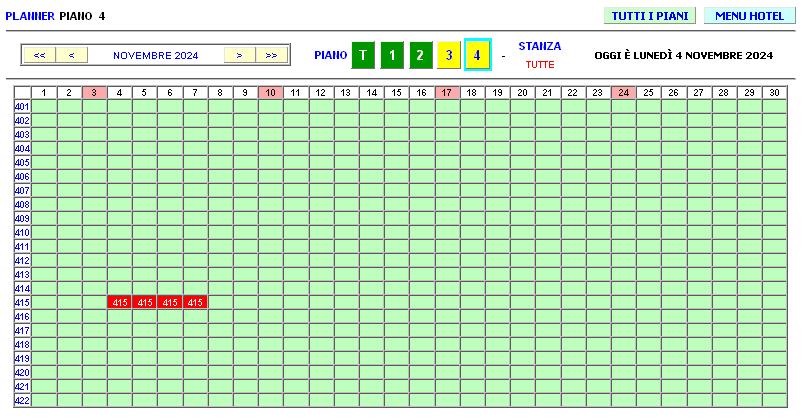Select ground floor T piano button

pyautogui.click(x=363, y=55)
